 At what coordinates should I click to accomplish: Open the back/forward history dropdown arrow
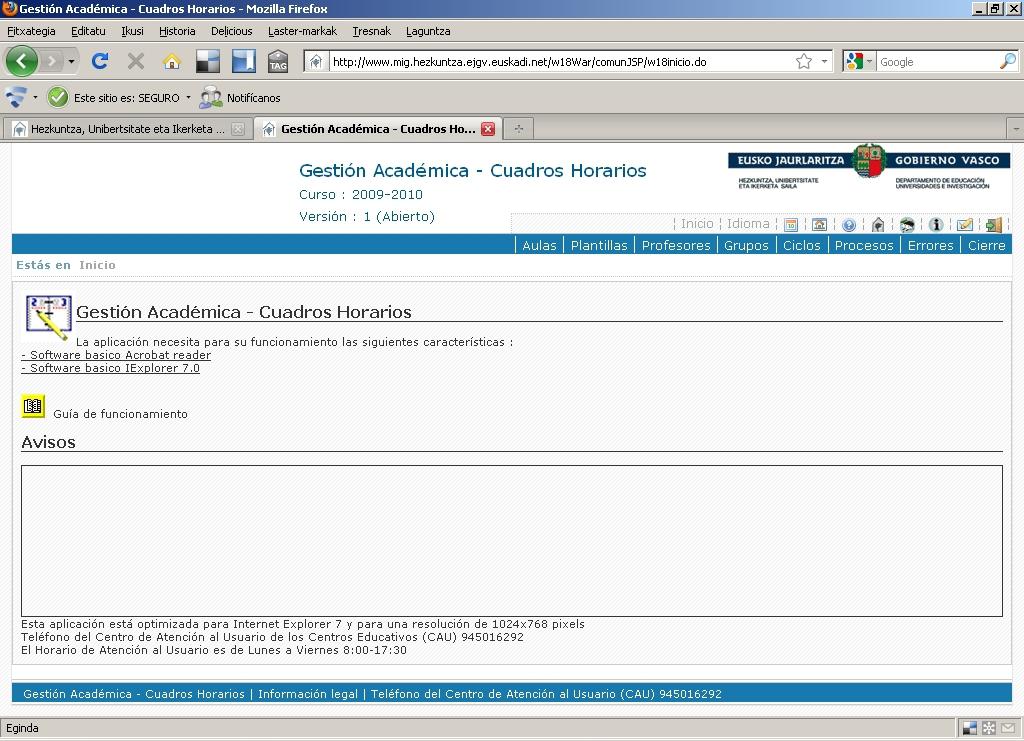(71, 62)
